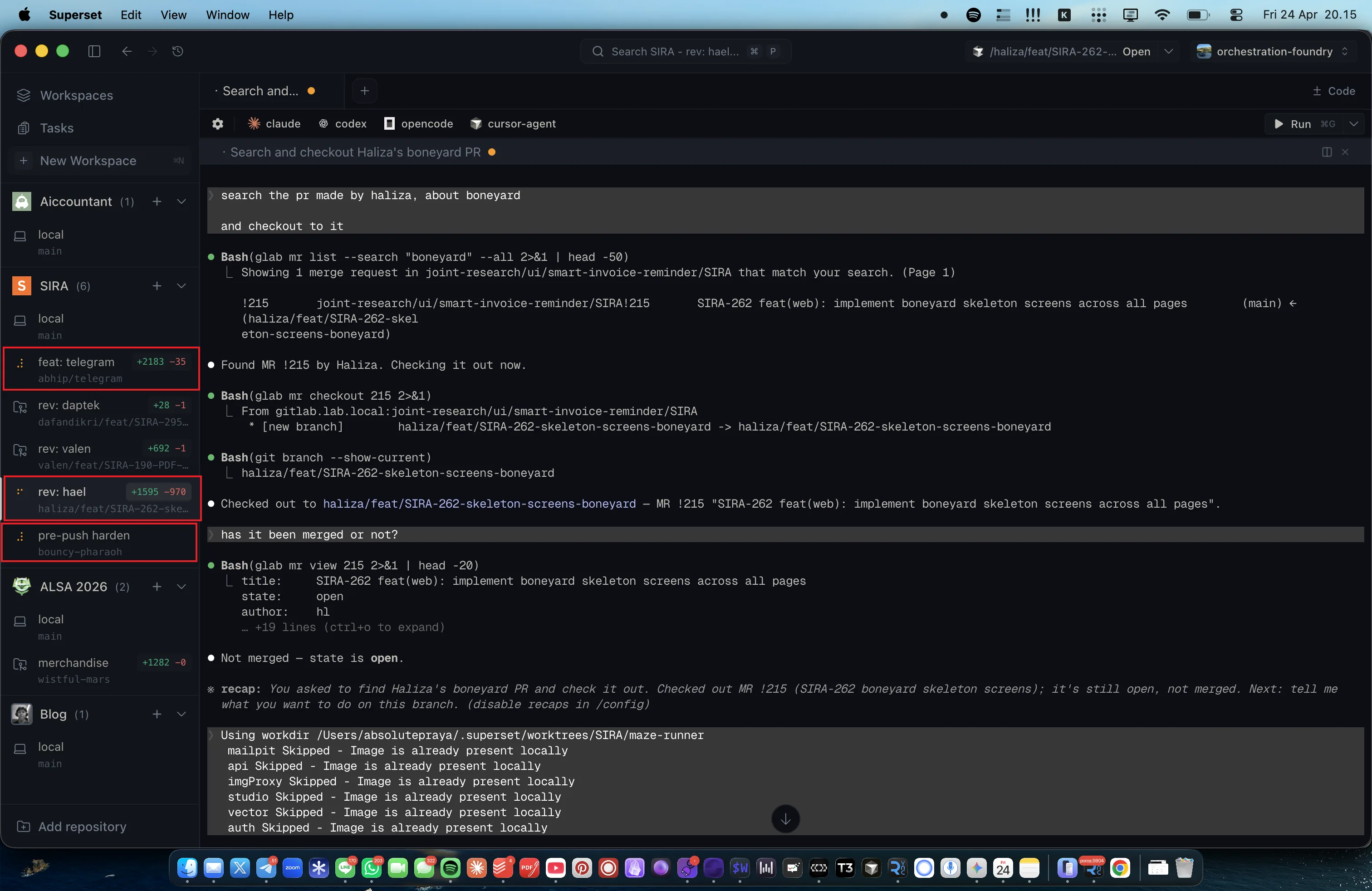Open Wi-Fi status in menu bar

coord(1162,15)
